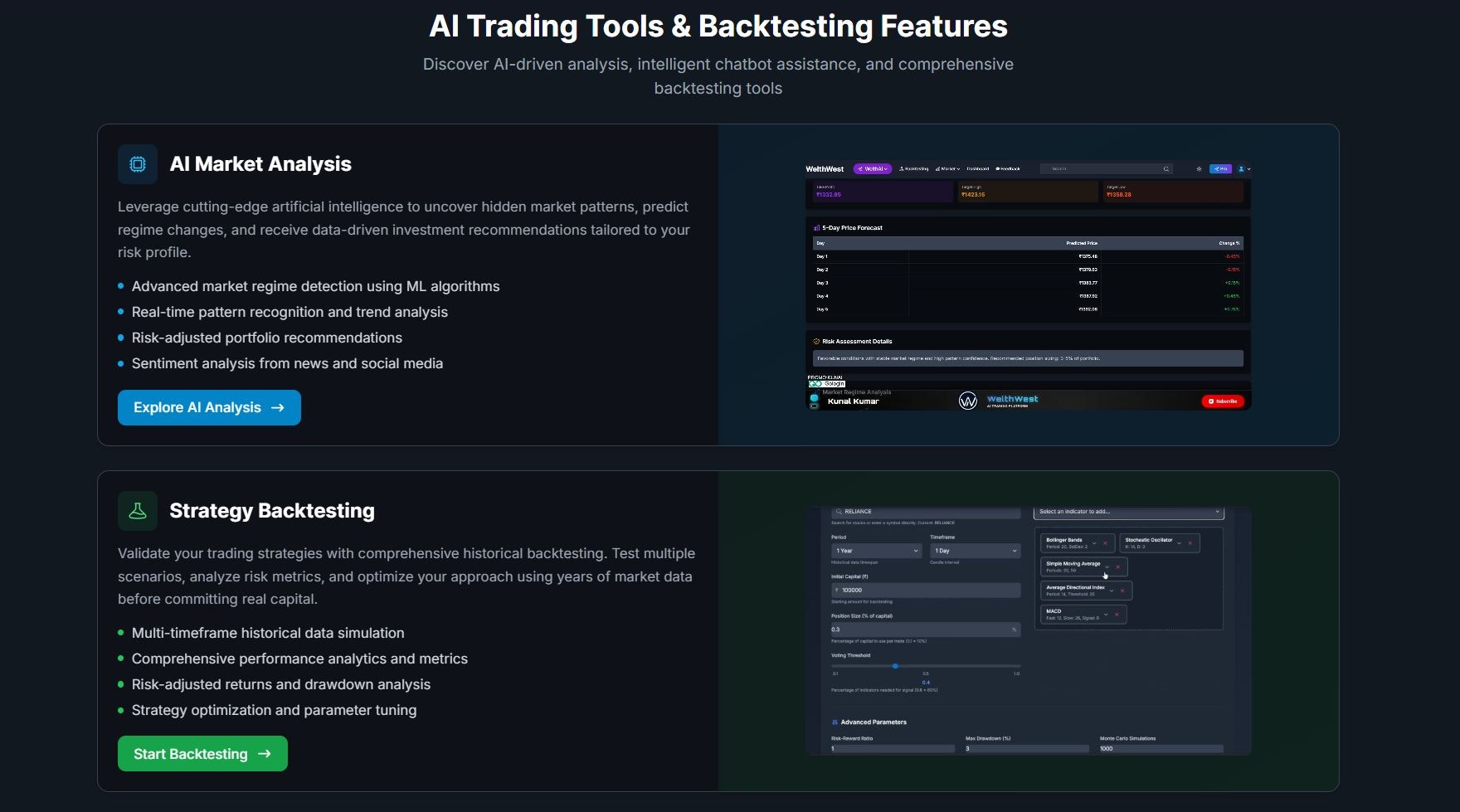Click the Risk-Reward Ratio field
1460x812 pixels.
point(893,749)
